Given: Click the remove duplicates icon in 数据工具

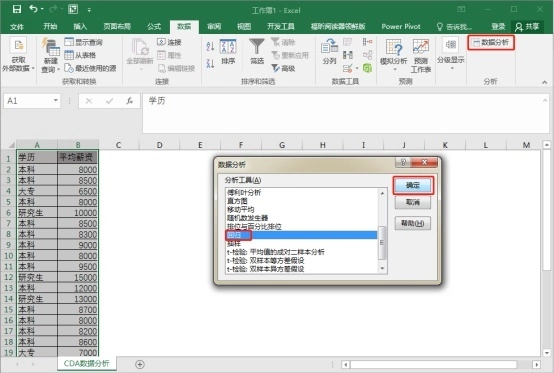Looking at the screenshot, I should tap(348, 55).
